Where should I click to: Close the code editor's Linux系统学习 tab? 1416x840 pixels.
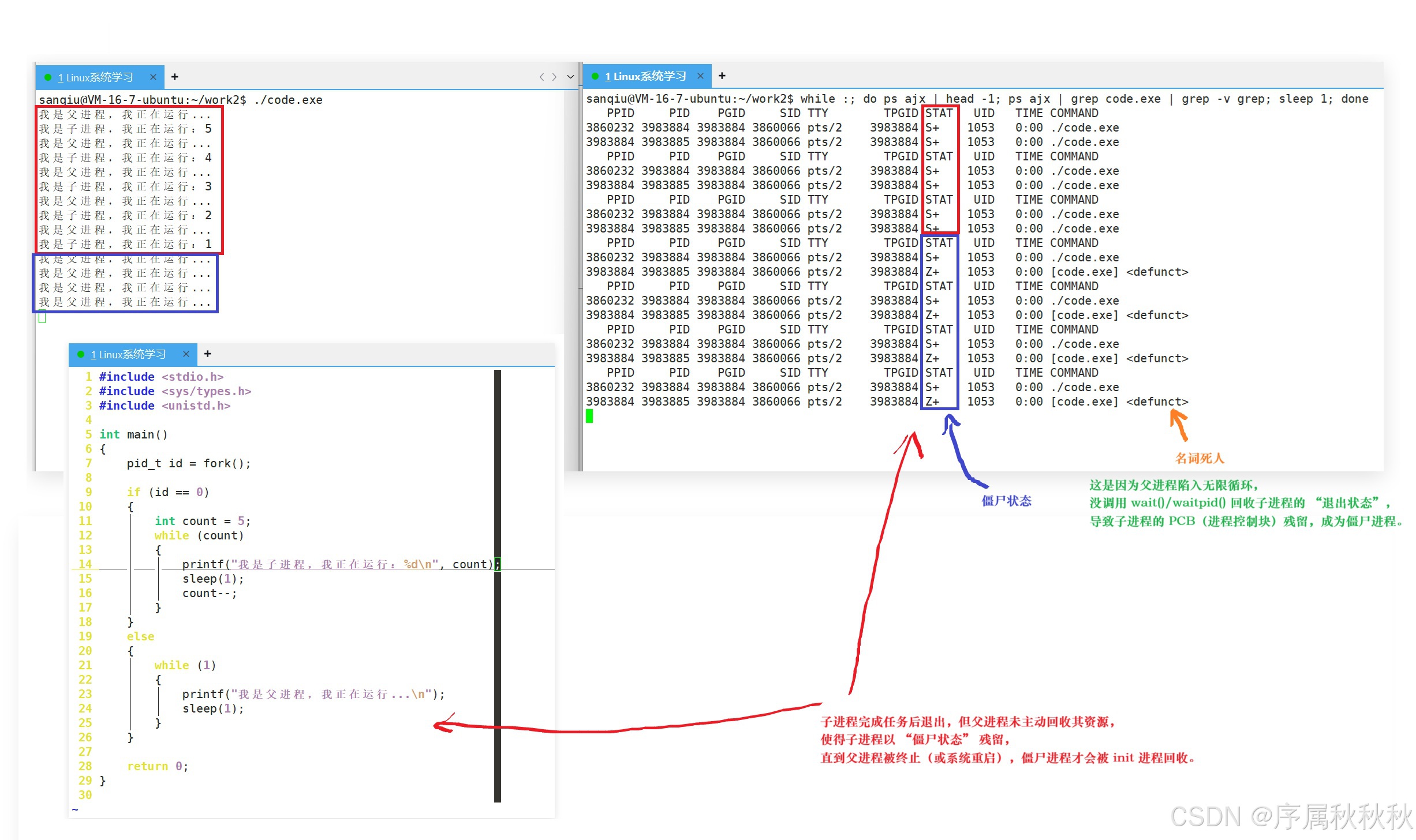coord(186,354)
